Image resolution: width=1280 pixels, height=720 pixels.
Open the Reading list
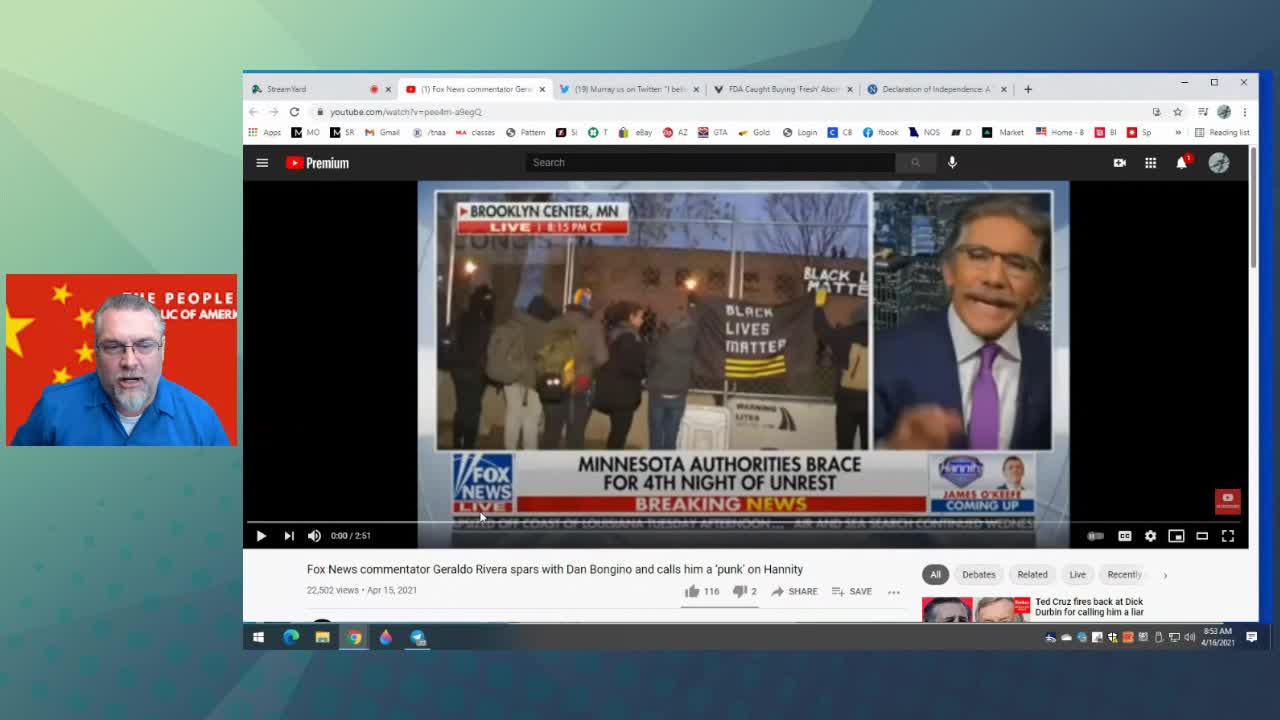click(x=1222, y=132)
